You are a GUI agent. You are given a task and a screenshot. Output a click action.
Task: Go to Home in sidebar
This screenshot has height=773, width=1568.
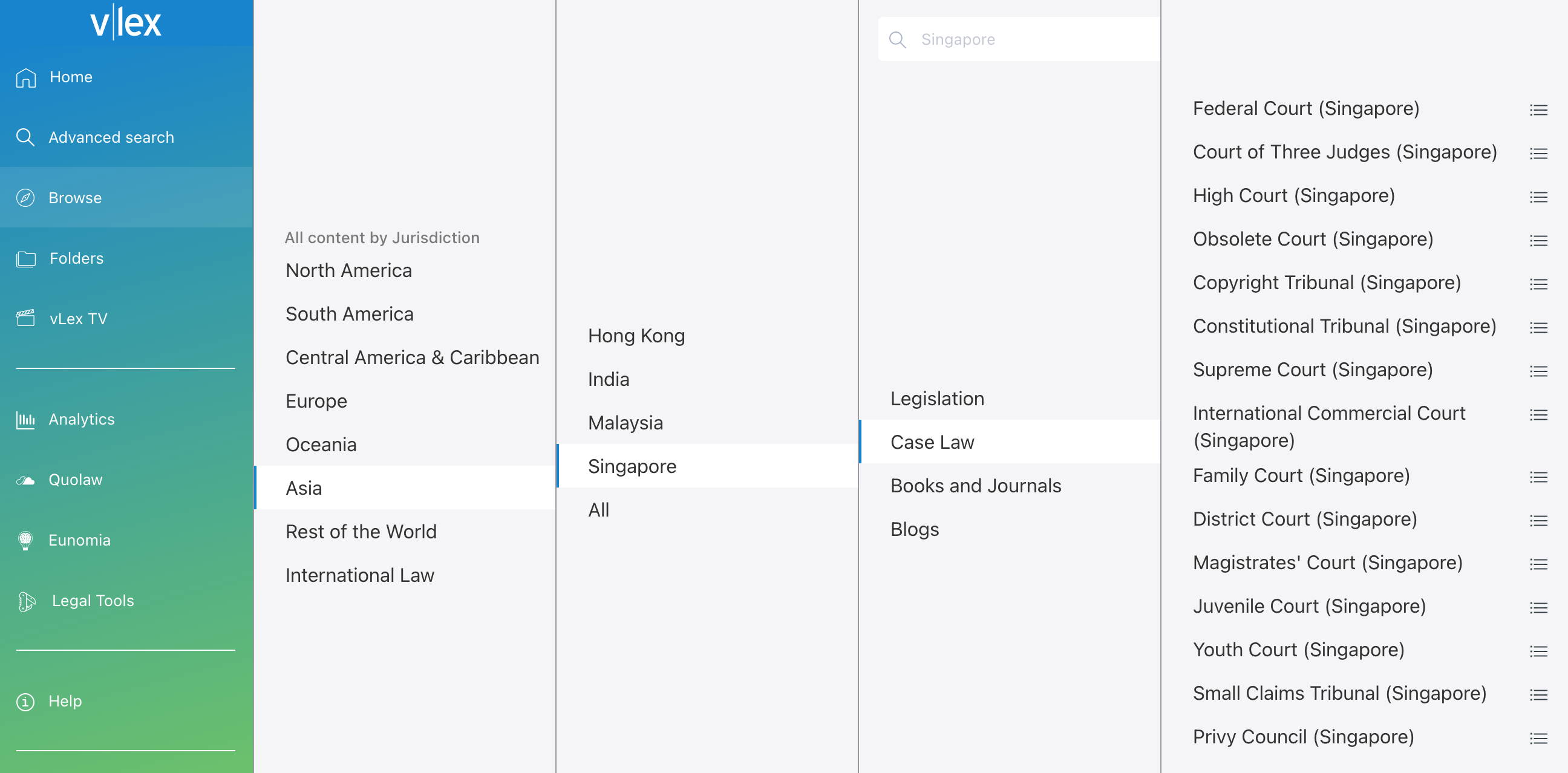point(126,77)
